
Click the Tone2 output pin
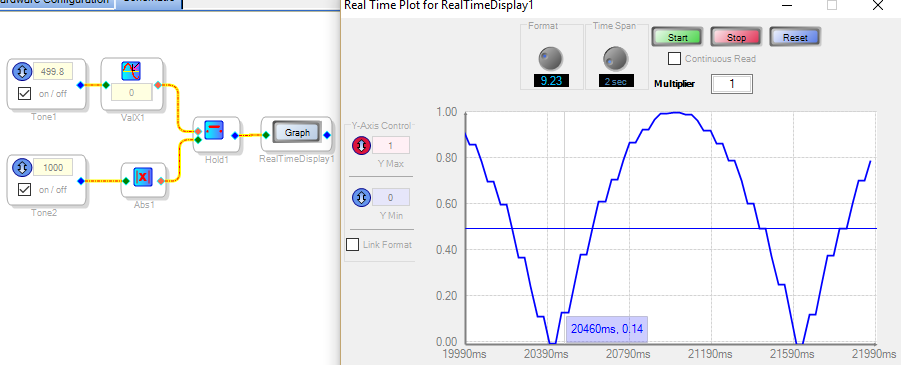(80, 181)
